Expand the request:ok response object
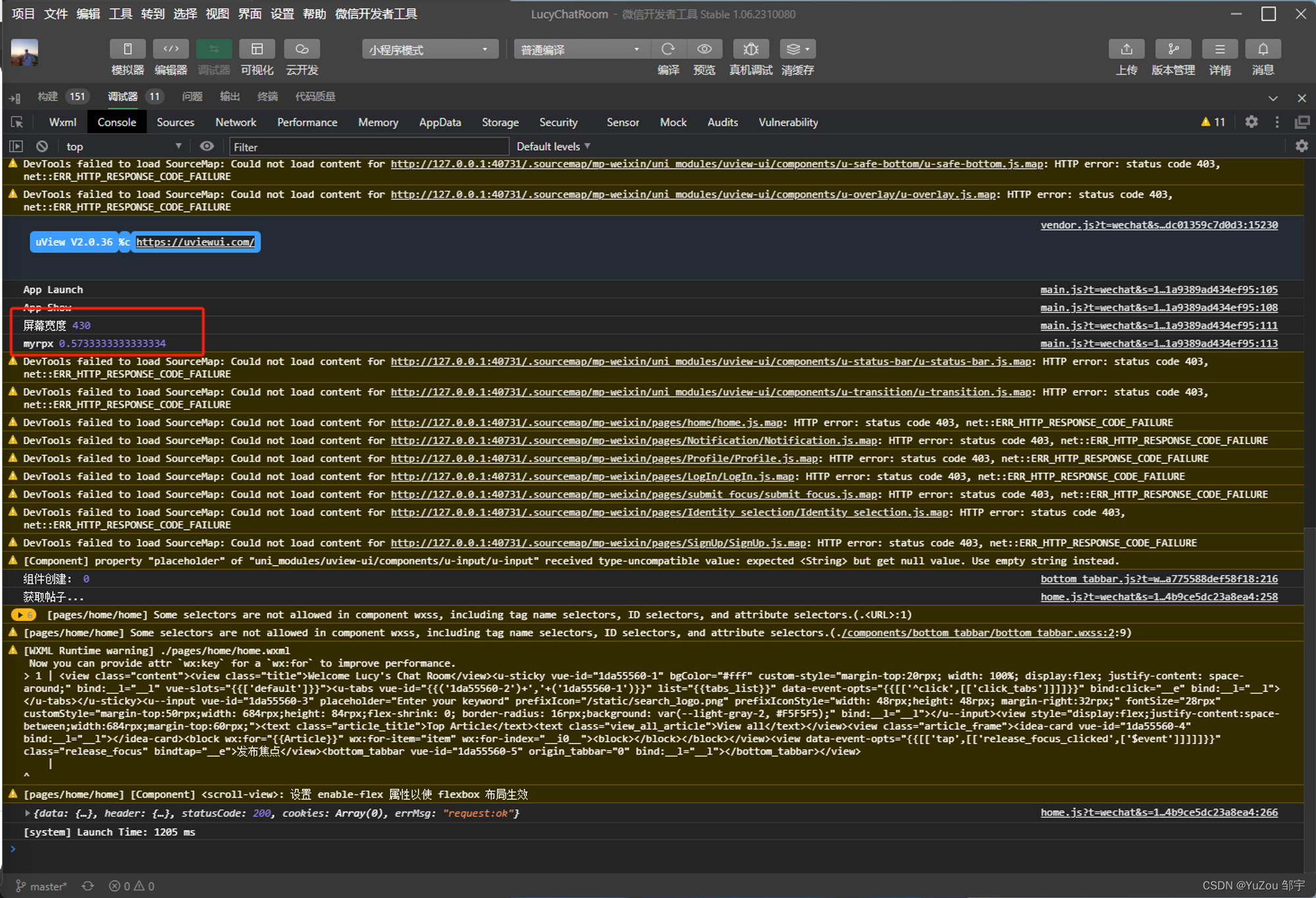Screen dimensions: 1316x898 click(28, 813)
